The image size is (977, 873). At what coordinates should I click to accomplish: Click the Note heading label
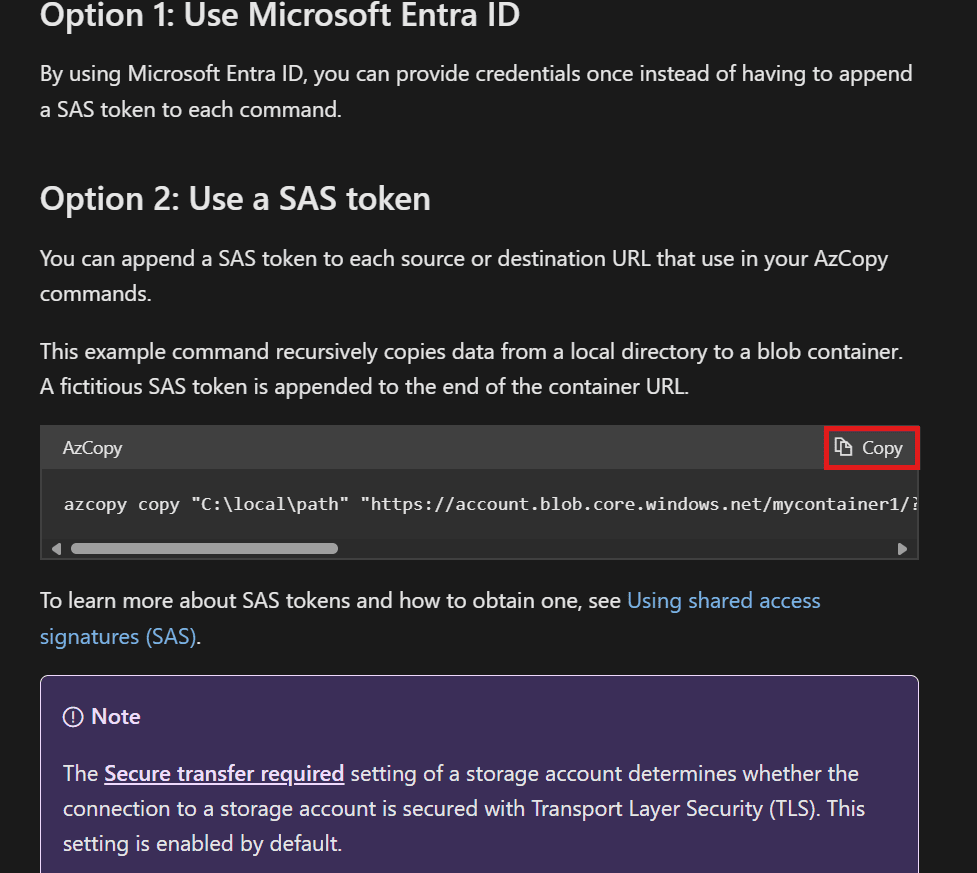point(116,717)
